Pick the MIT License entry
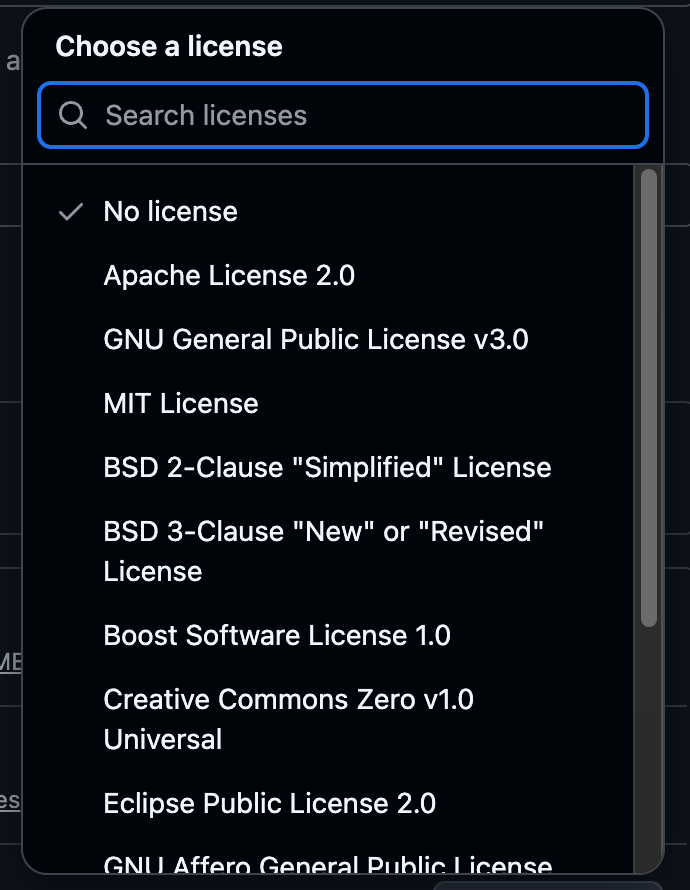 click(x=328, y=404)
